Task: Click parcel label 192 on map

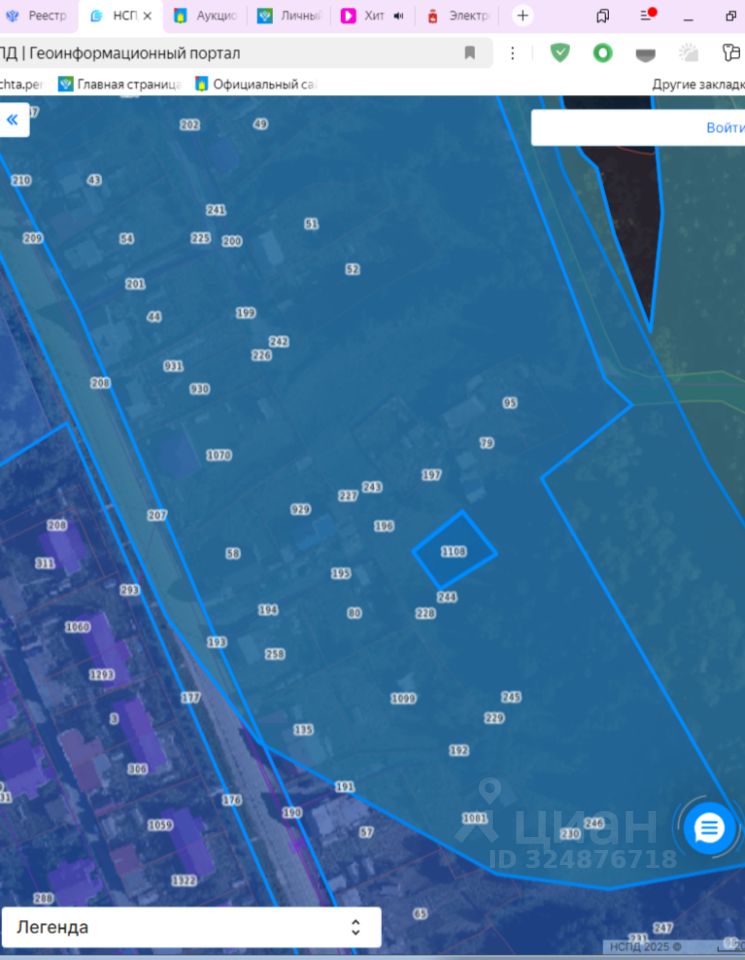Action: tap(459, 750)
